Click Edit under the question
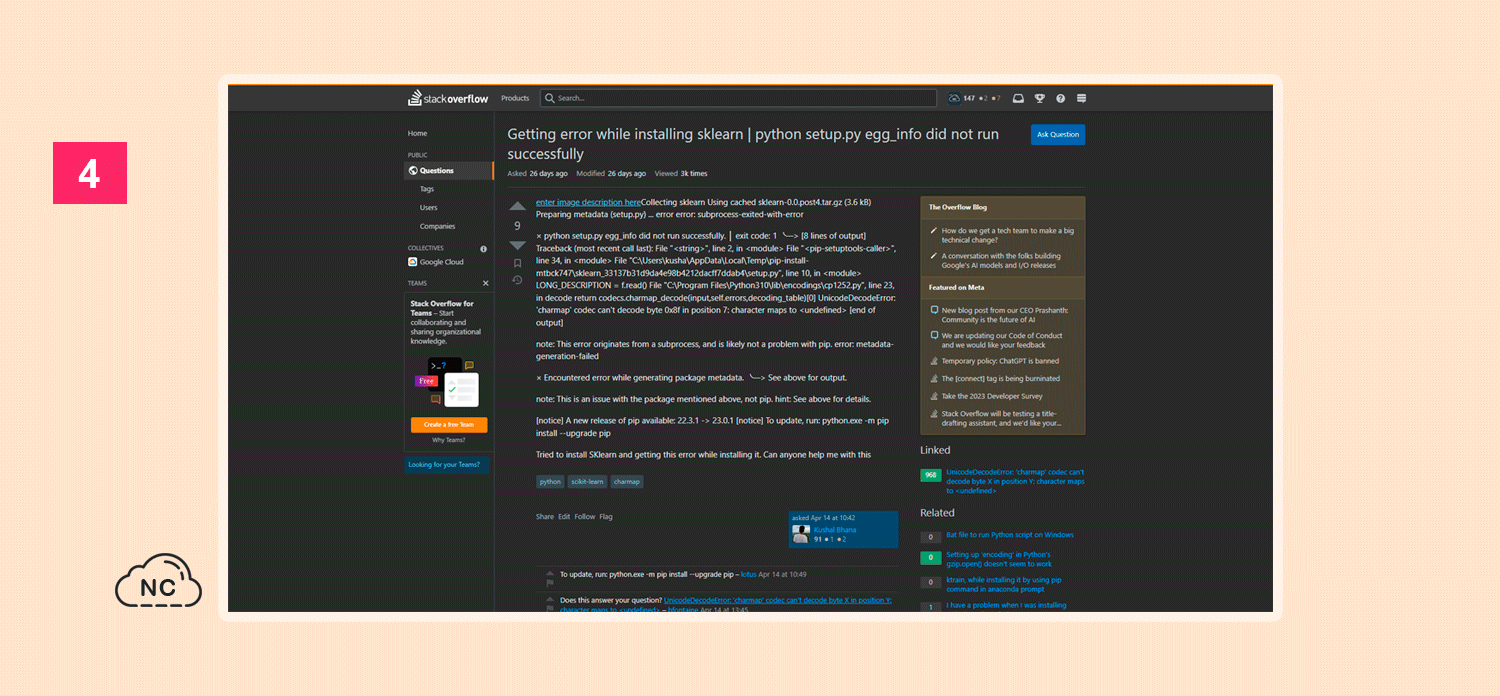This screenshot has width=1500, height=696. 564,517
